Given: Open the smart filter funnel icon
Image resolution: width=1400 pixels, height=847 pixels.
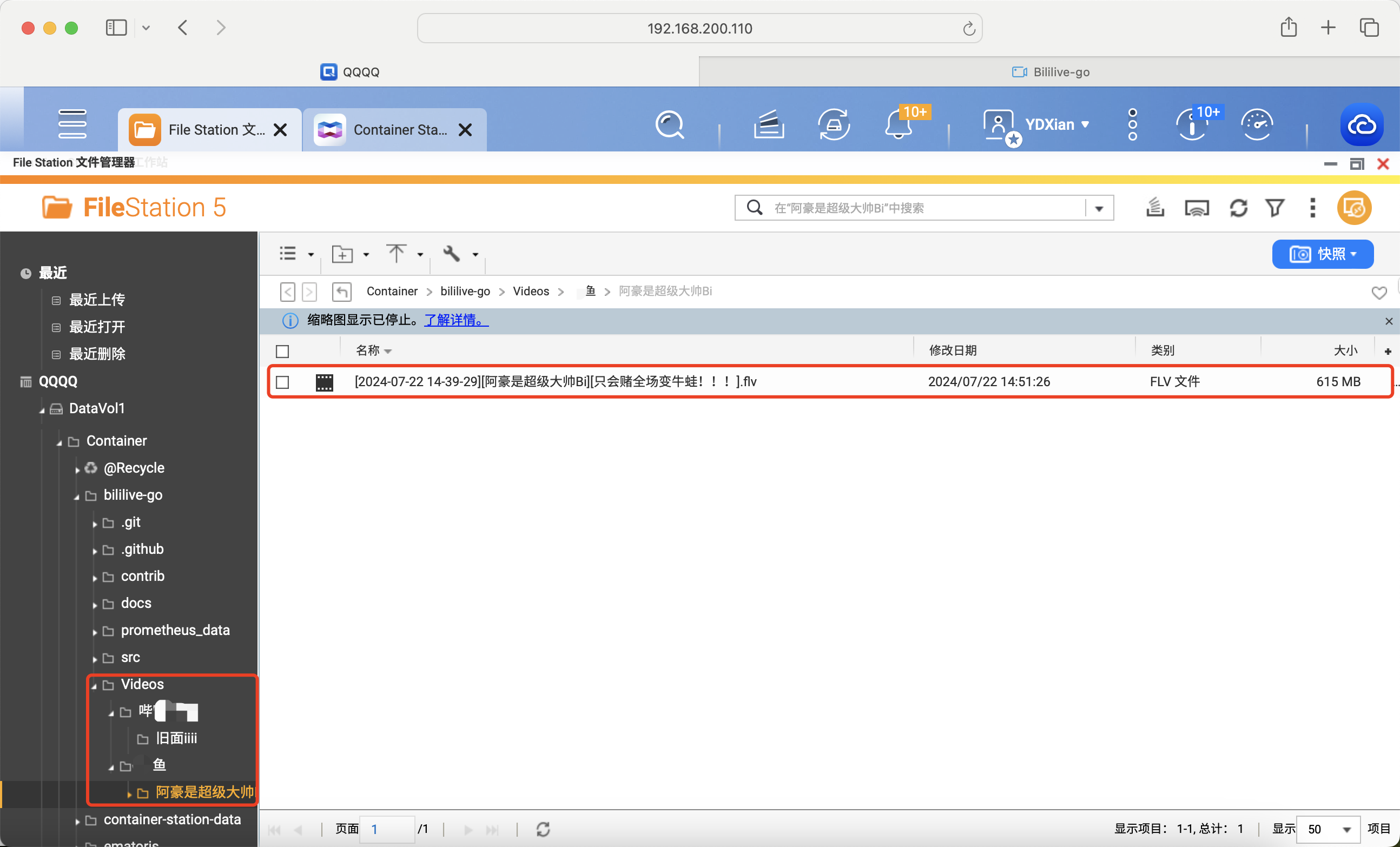Looking at the screenshot, I should point(1275,208).
